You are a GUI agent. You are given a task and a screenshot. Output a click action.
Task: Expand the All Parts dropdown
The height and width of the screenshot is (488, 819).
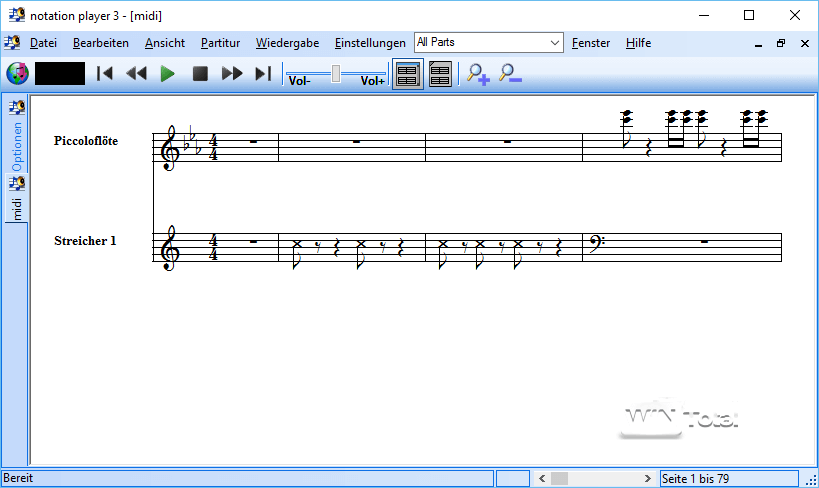[555, 43]
